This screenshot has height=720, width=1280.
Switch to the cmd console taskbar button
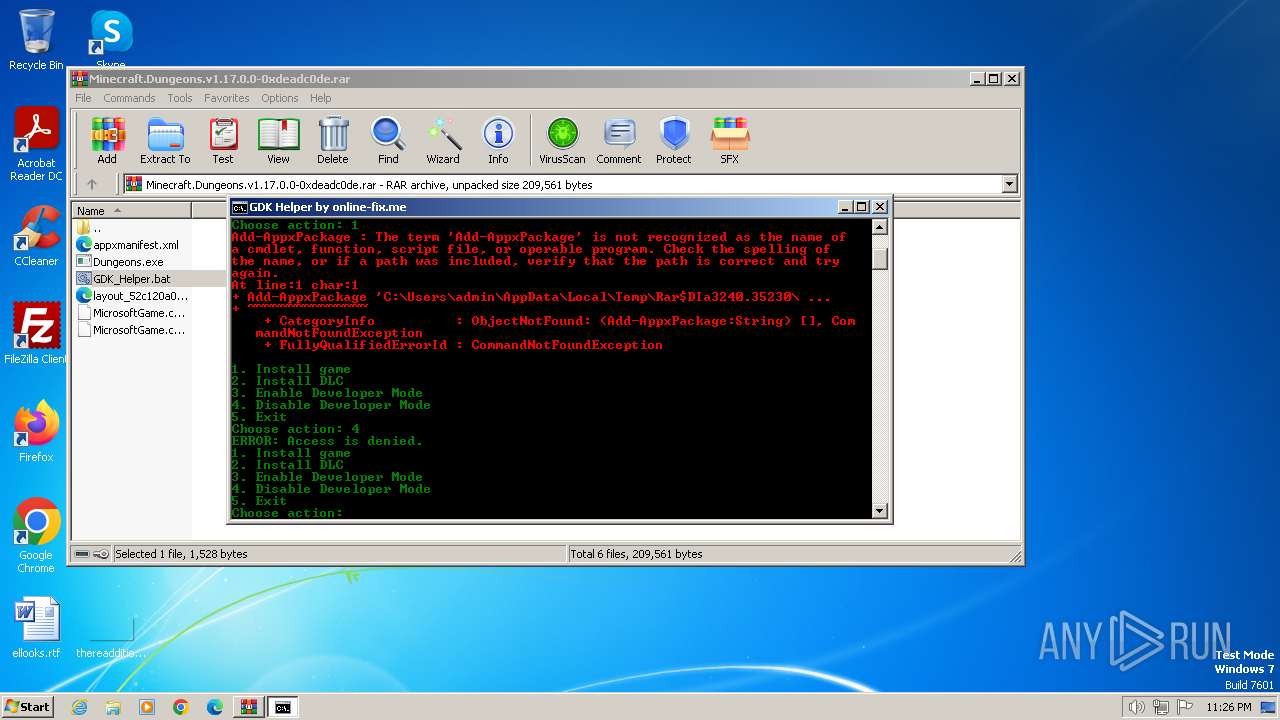point(283,707)
